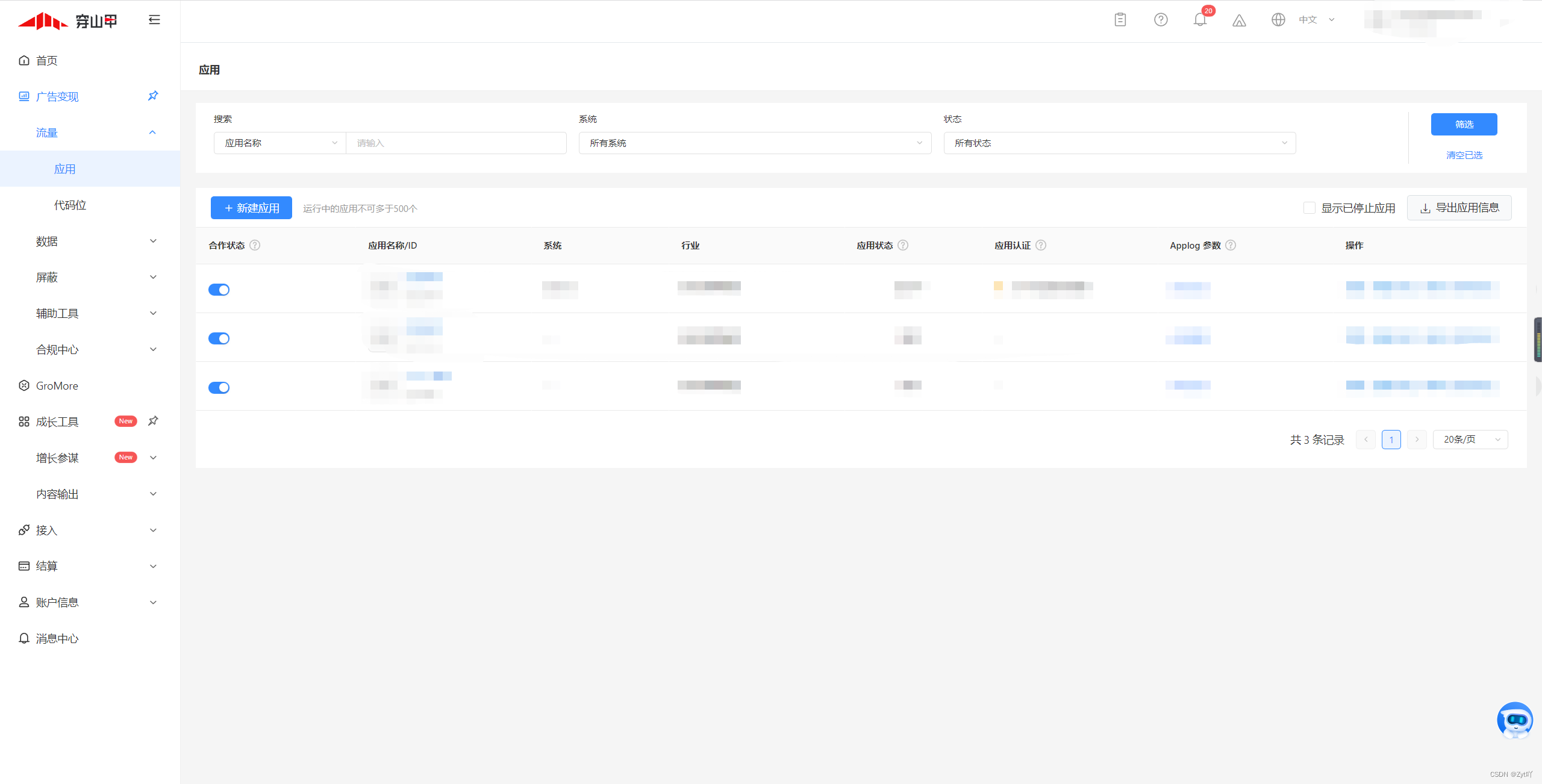The width and height of the screenshot is (1542, 784).
Task: Open the chat robot assistant icon
Action: coord(1514,720)
